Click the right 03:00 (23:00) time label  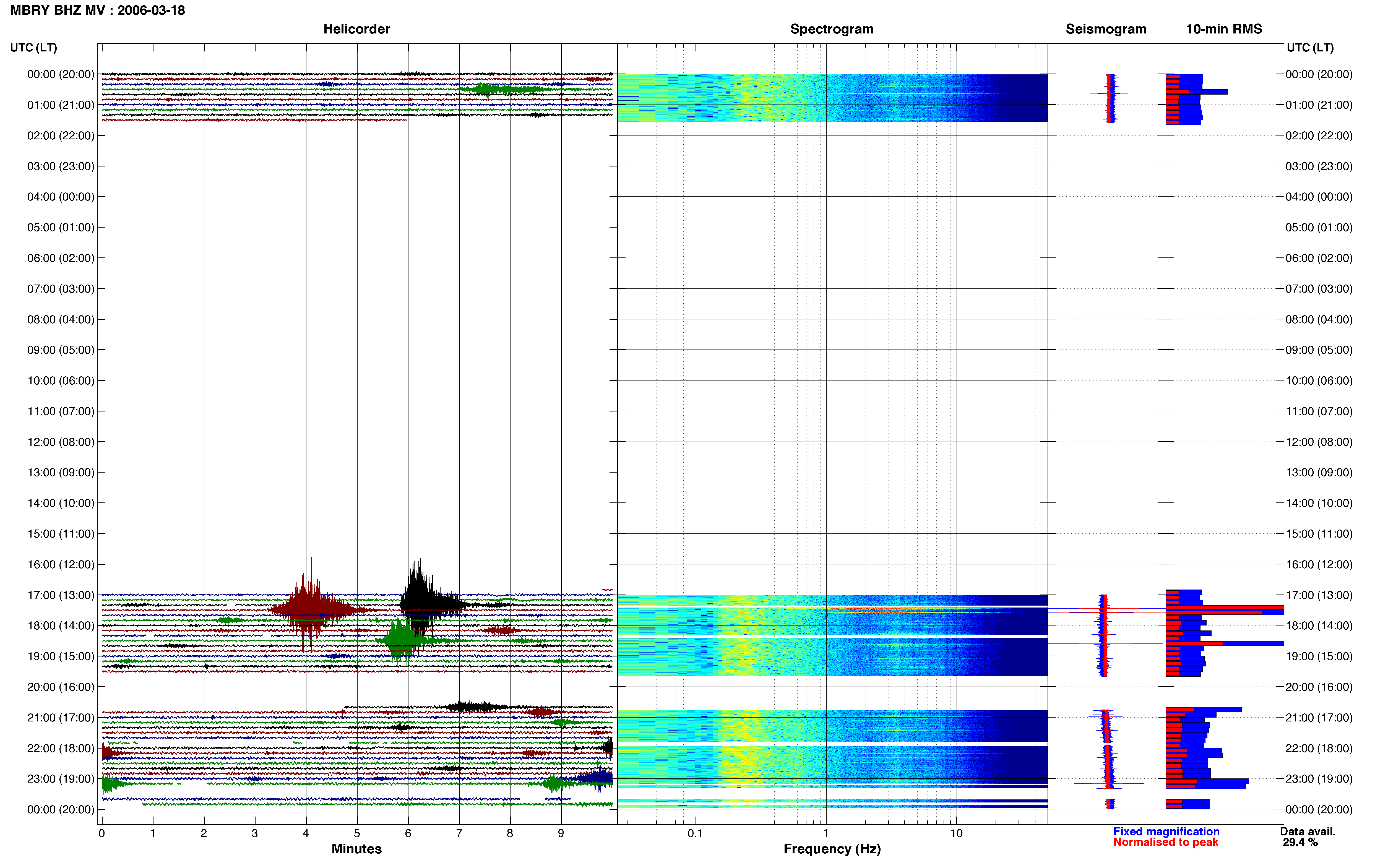point(1319,166)
